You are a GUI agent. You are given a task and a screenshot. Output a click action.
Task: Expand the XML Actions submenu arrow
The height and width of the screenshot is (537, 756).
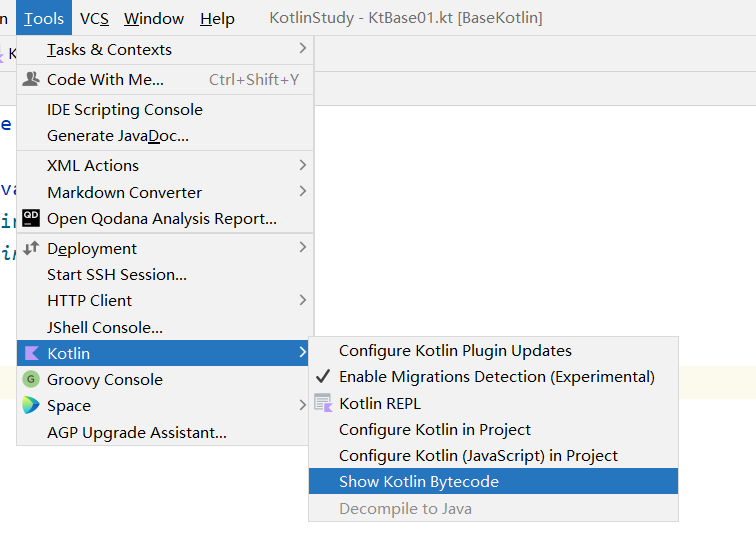[302, 165]
